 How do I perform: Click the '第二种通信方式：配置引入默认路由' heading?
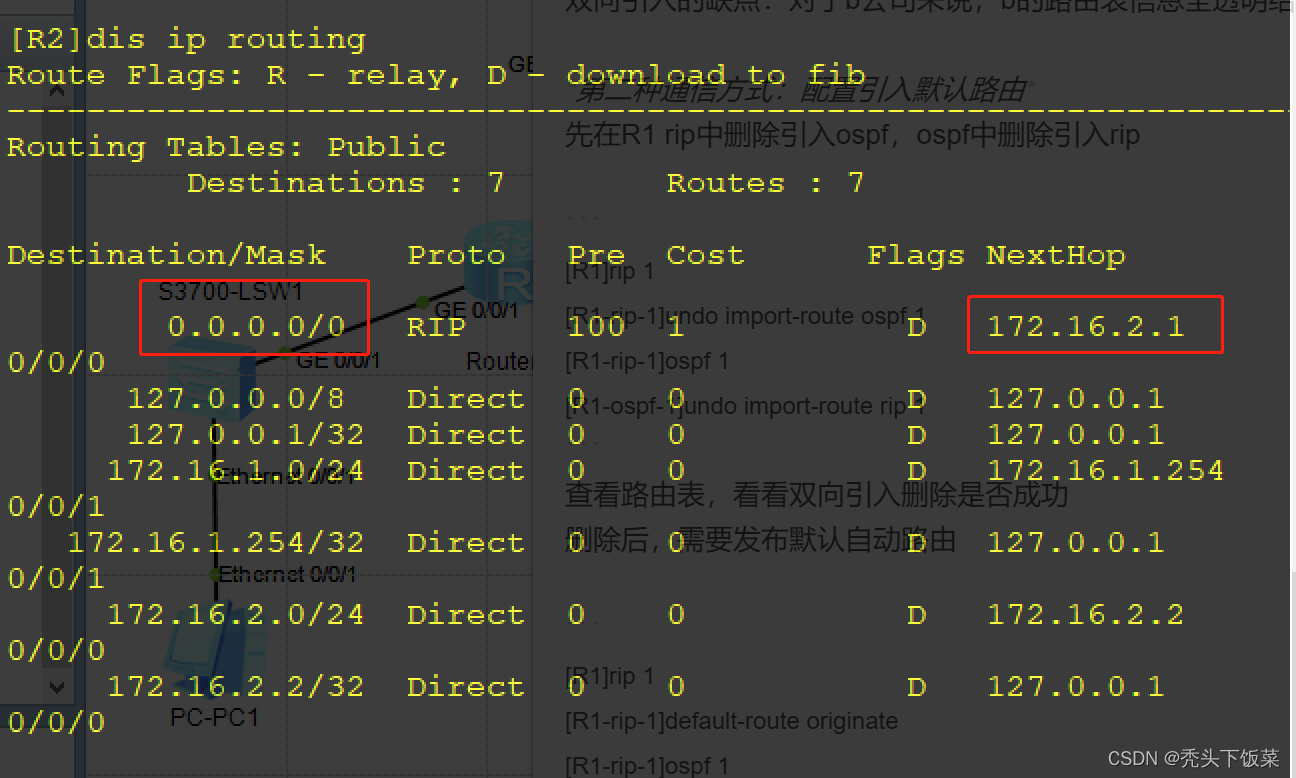tap(801, 91)
